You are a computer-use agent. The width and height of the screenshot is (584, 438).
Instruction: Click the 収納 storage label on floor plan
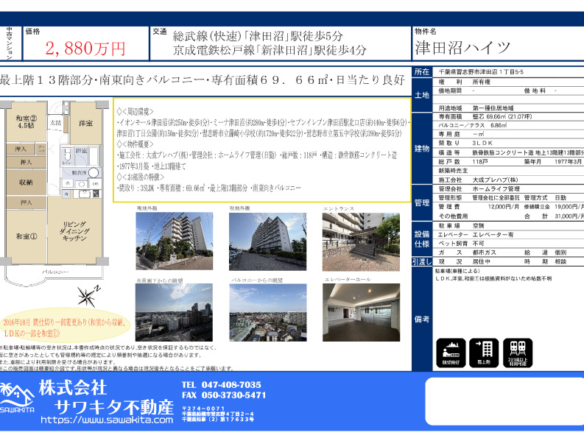(26, 182)
